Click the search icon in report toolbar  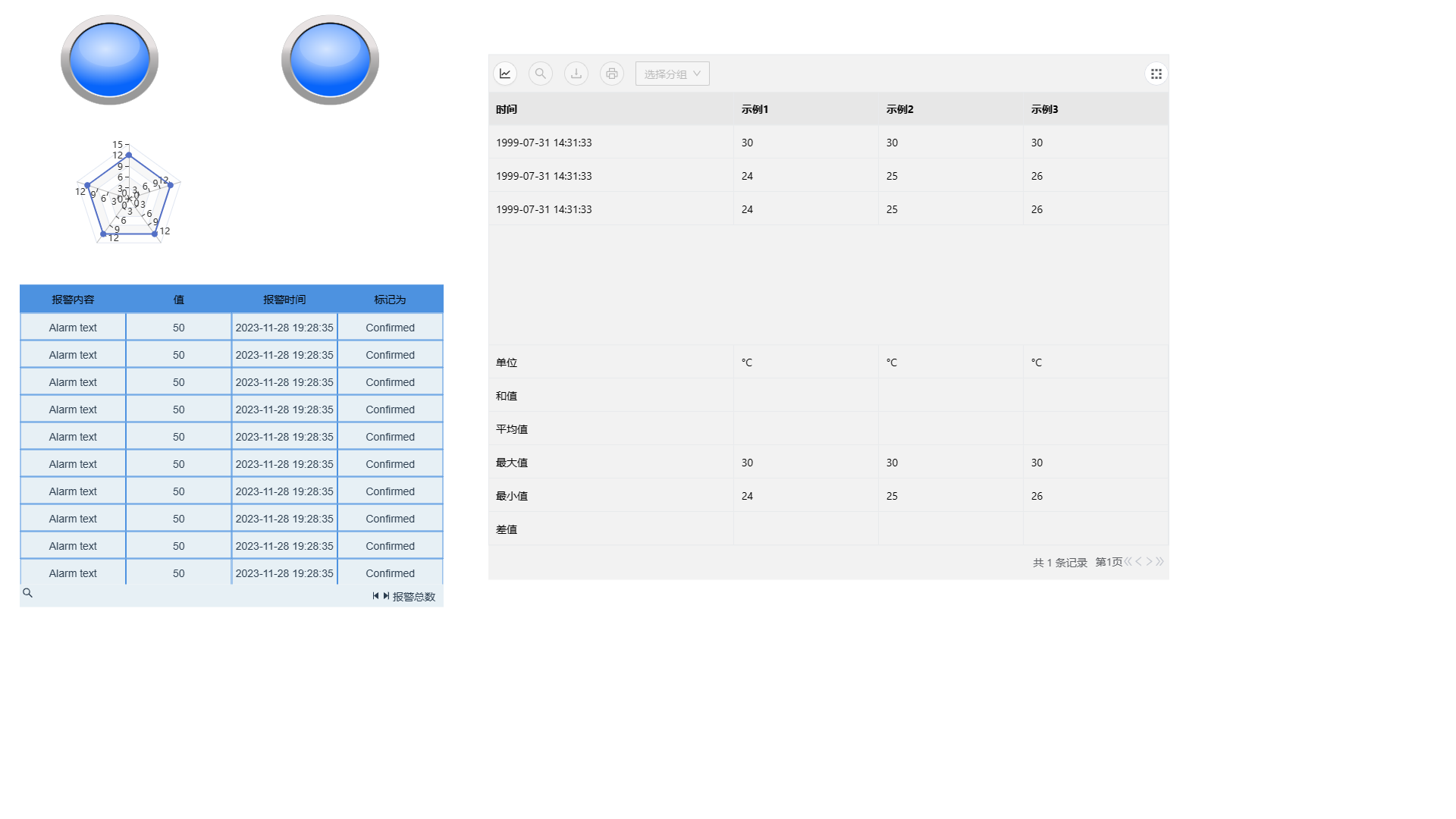(x=541, y=74)
